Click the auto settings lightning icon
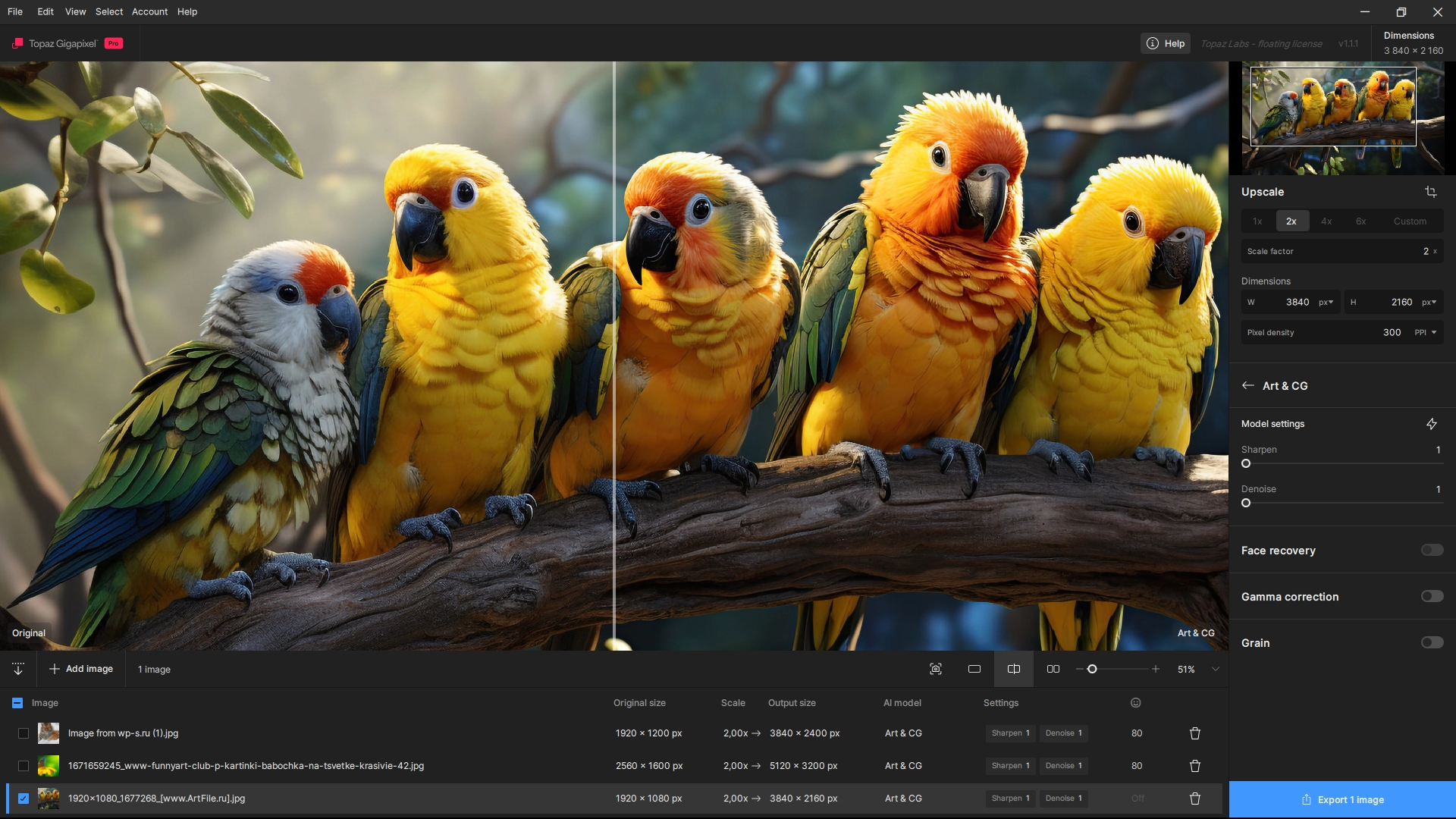 tap(1431, 424)
